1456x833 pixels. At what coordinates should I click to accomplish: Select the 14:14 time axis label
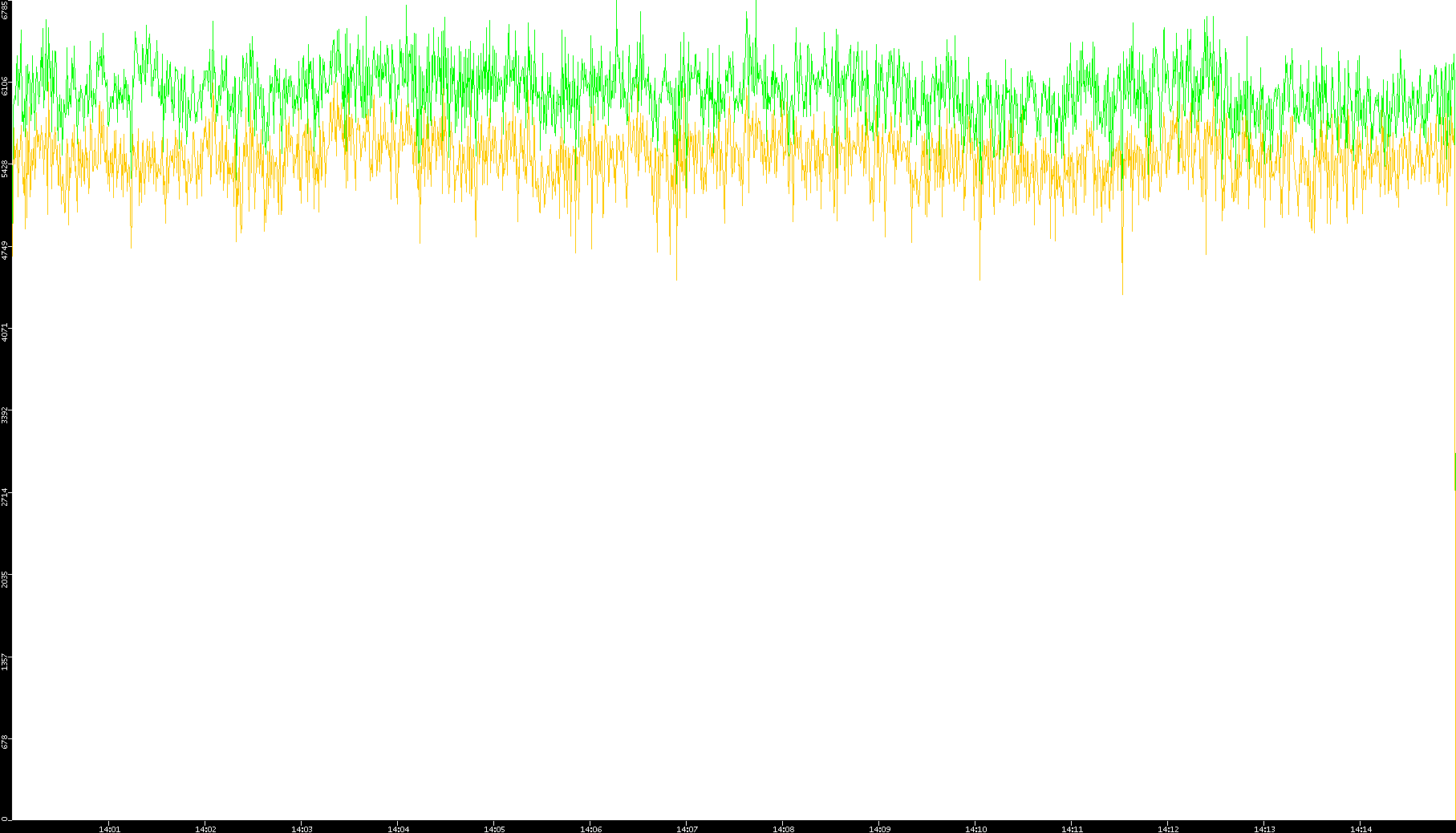tap(1361, 829)
